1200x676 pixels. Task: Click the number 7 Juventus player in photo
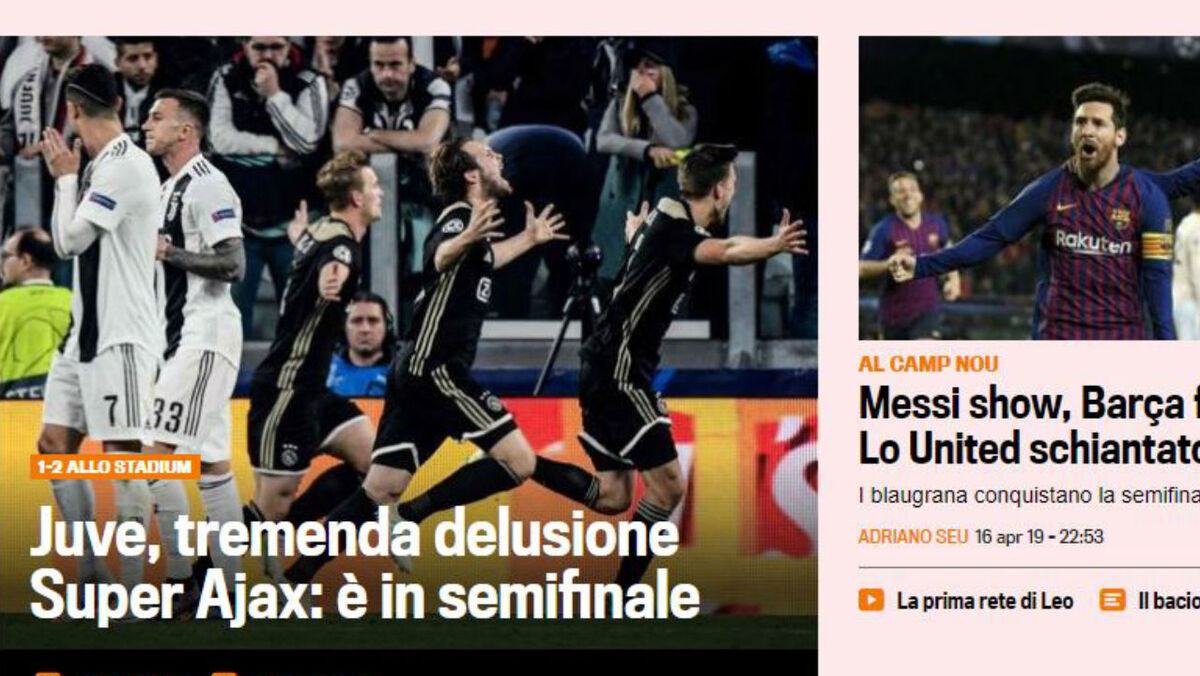tap(100, 320)
